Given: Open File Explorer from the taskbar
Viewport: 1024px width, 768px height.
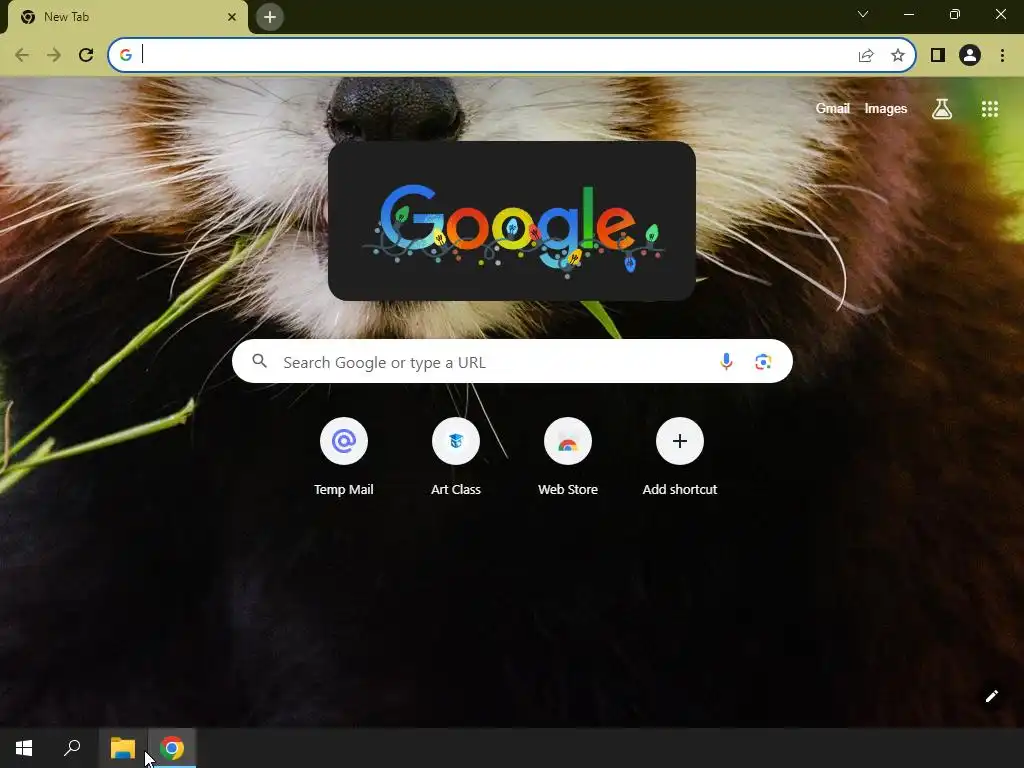Looking at the screenshot, I should click(x=123, y=748).
